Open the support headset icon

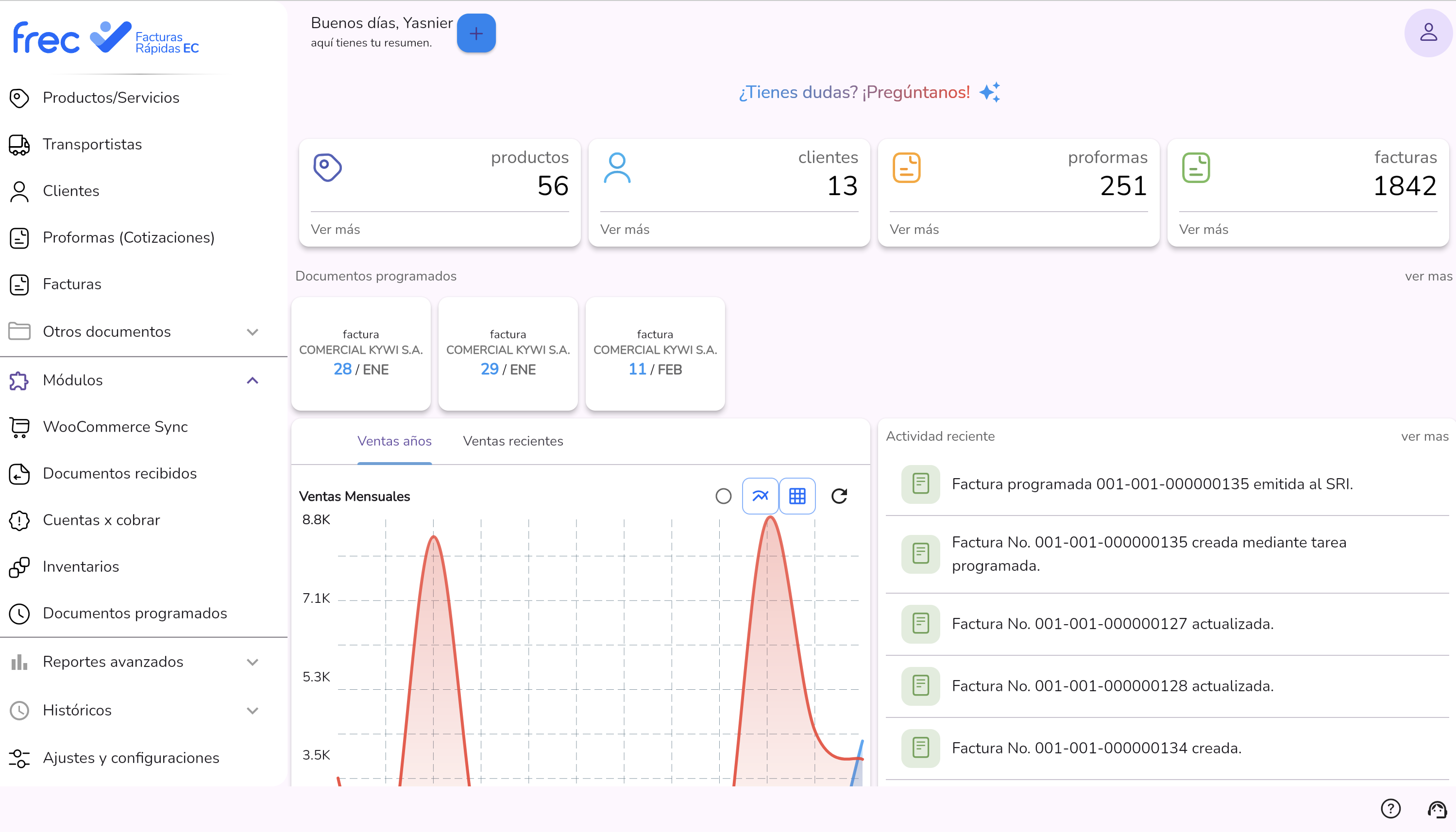tap(1437, 809)
